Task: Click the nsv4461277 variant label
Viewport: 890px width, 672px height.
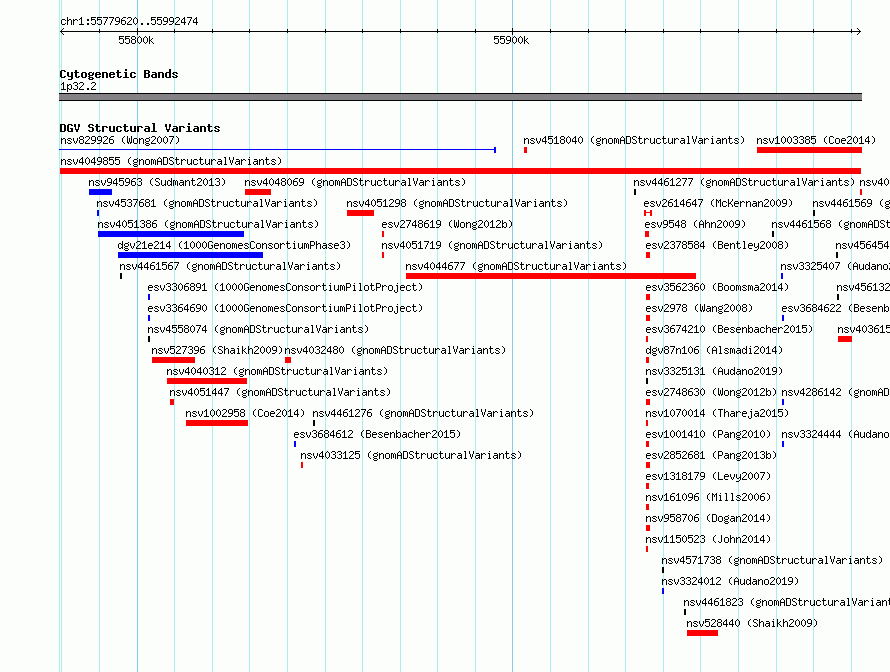Action: click(744, 182)
